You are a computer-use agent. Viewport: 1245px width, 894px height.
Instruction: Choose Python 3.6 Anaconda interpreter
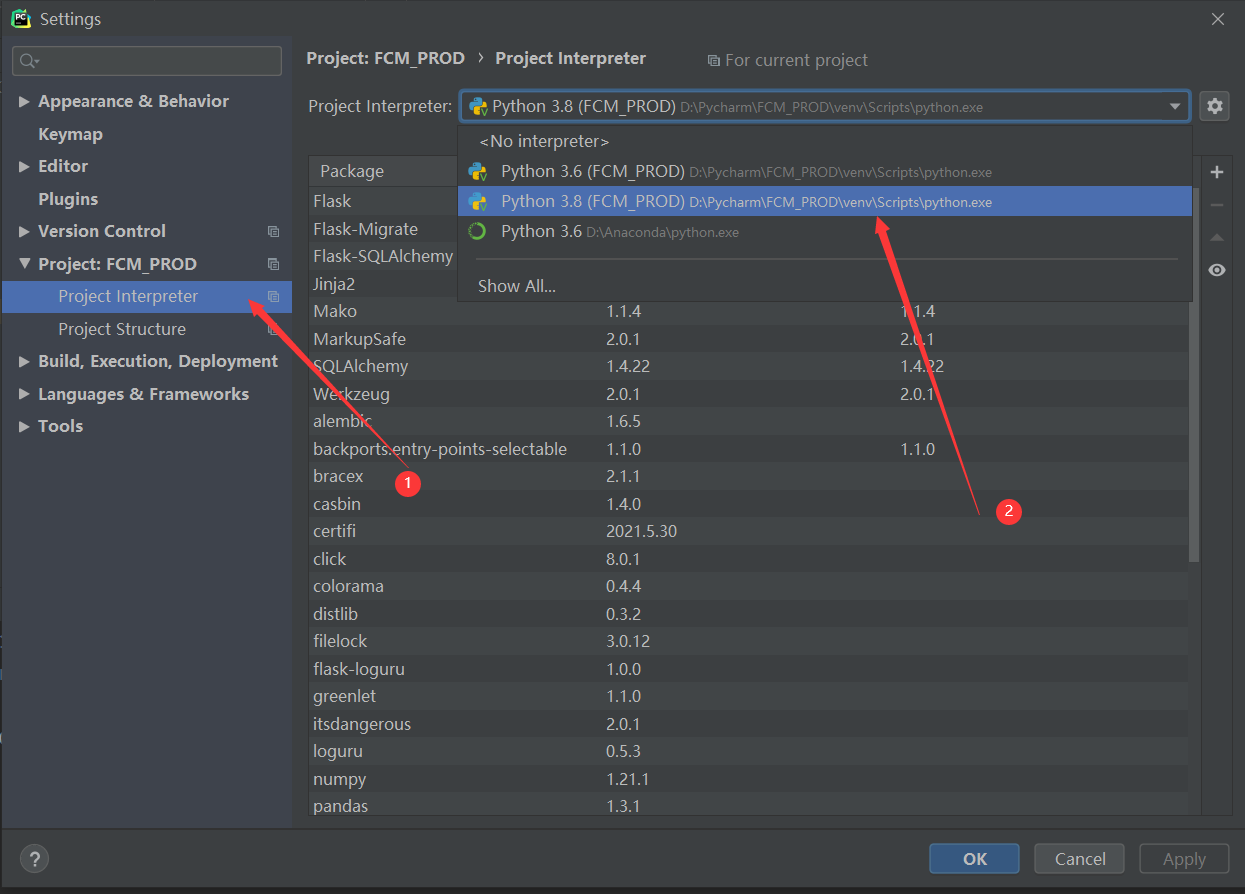point(825,231)
